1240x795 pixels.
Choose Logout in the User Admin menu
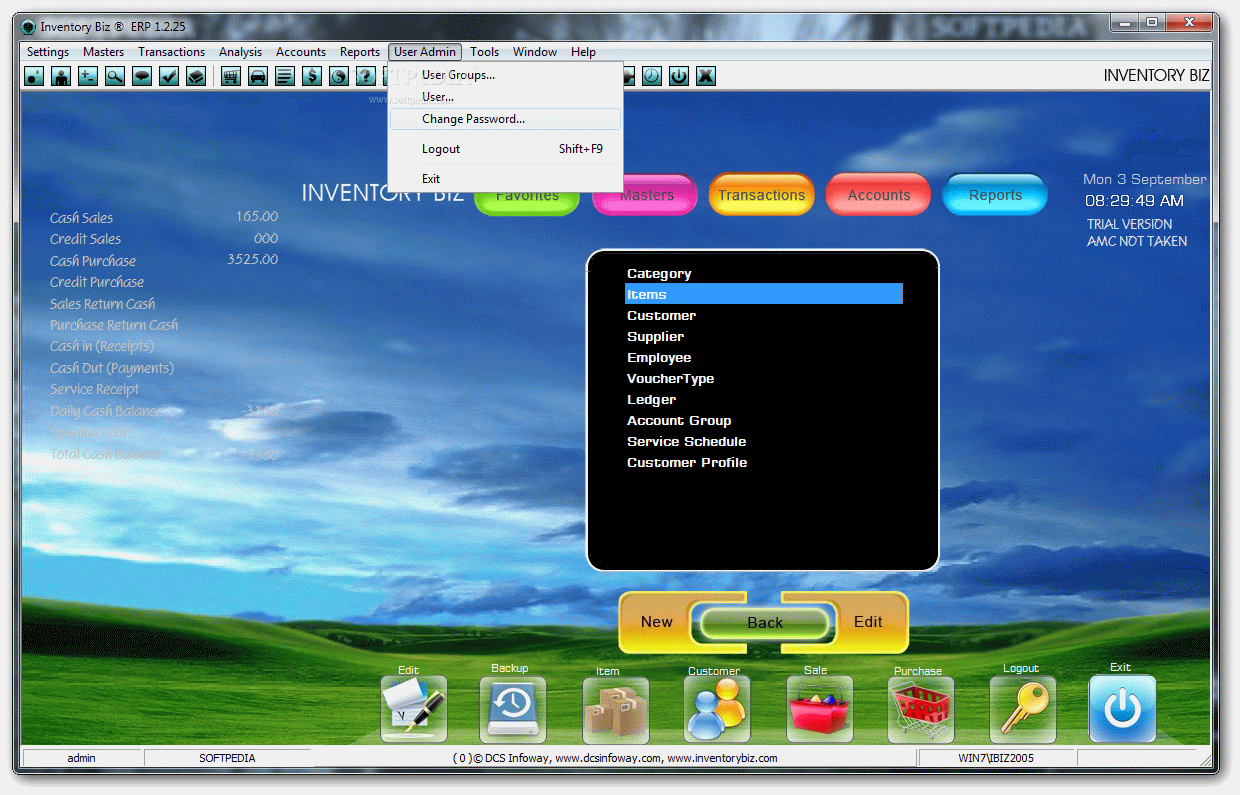(x=505, y=149)
